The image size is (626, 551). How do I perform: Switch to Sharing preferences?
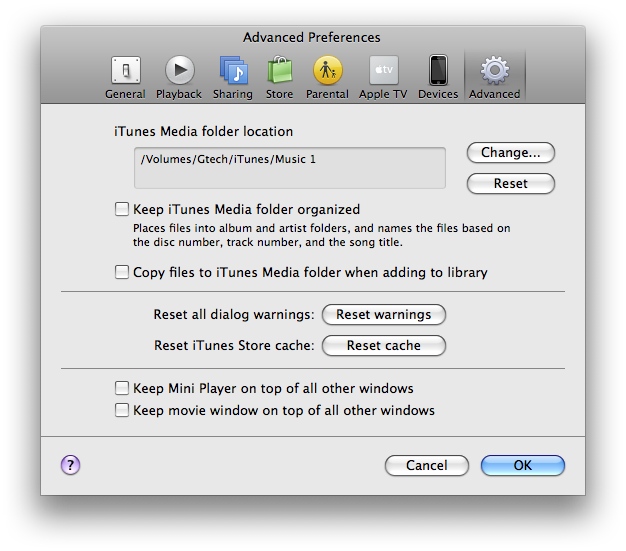tap(233, 78)
